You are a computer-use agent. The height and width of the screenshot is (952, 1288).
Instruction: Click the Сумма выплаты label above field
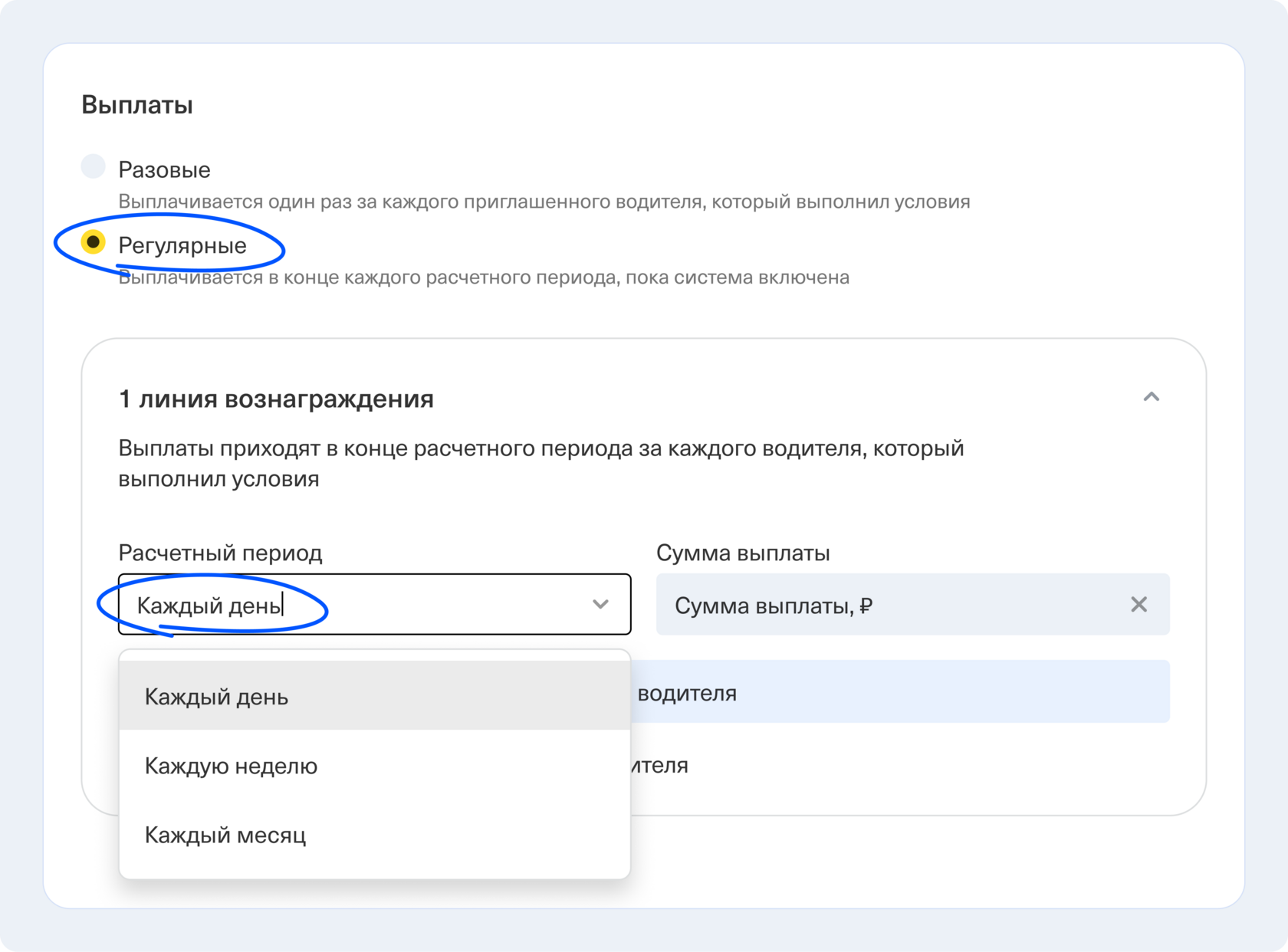[x=743, y=553]
